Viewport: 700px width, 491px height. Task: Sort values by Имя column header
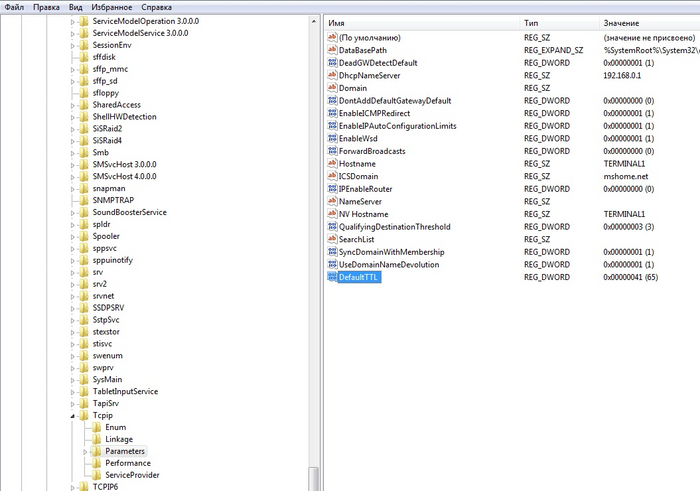[422, 23]
